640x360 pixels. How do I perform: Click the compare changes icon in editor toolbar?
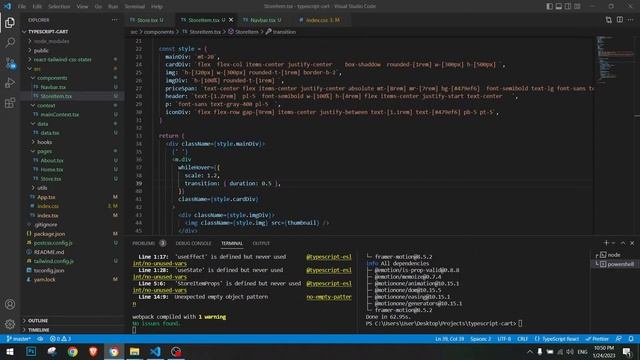point(609,20)
